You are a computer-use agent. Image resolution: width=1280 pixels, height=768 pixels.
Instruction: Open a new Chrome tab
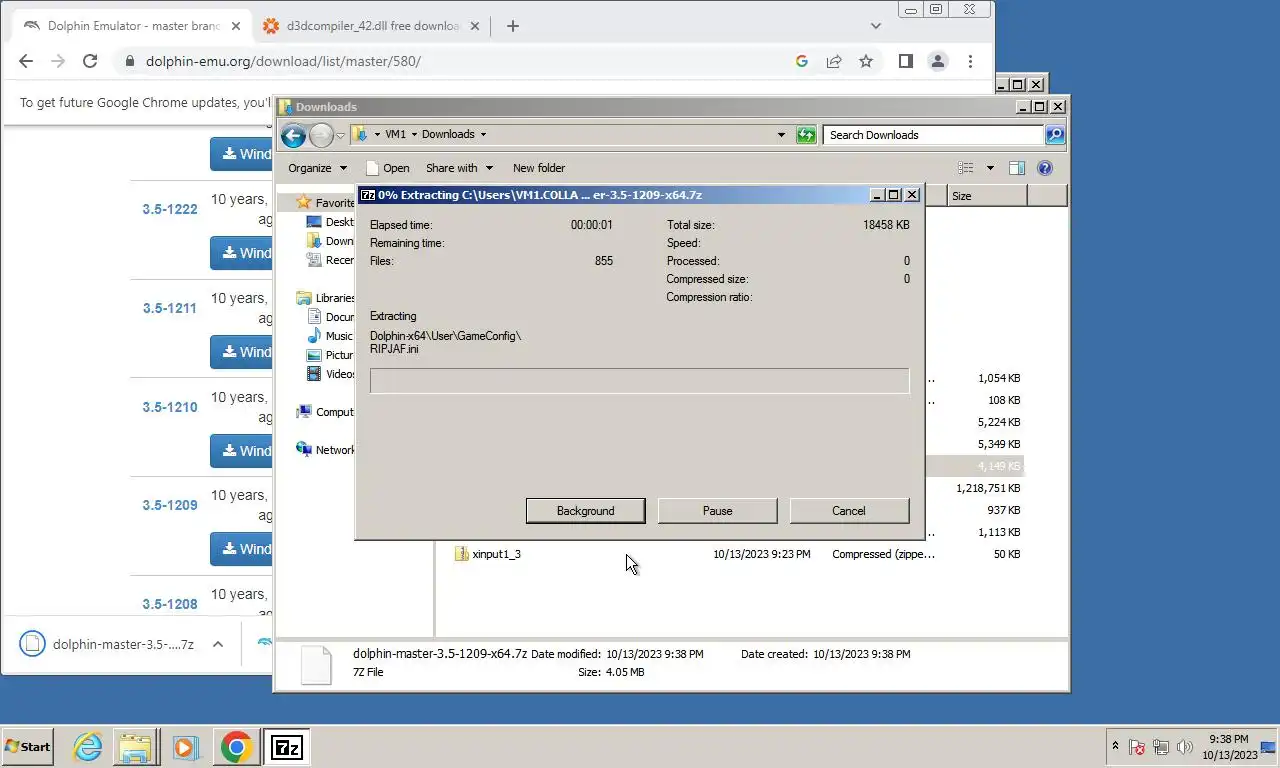coord(513,26)
